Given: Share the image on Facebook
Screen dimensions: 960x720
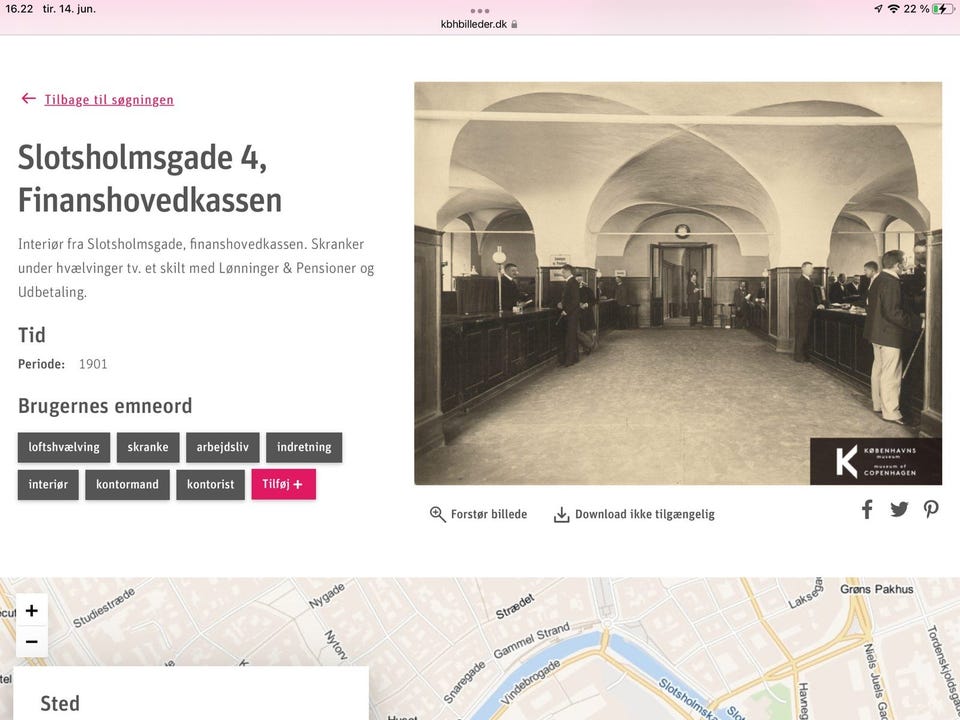Looking at the screenshot, I should click(x=866, y=509).
